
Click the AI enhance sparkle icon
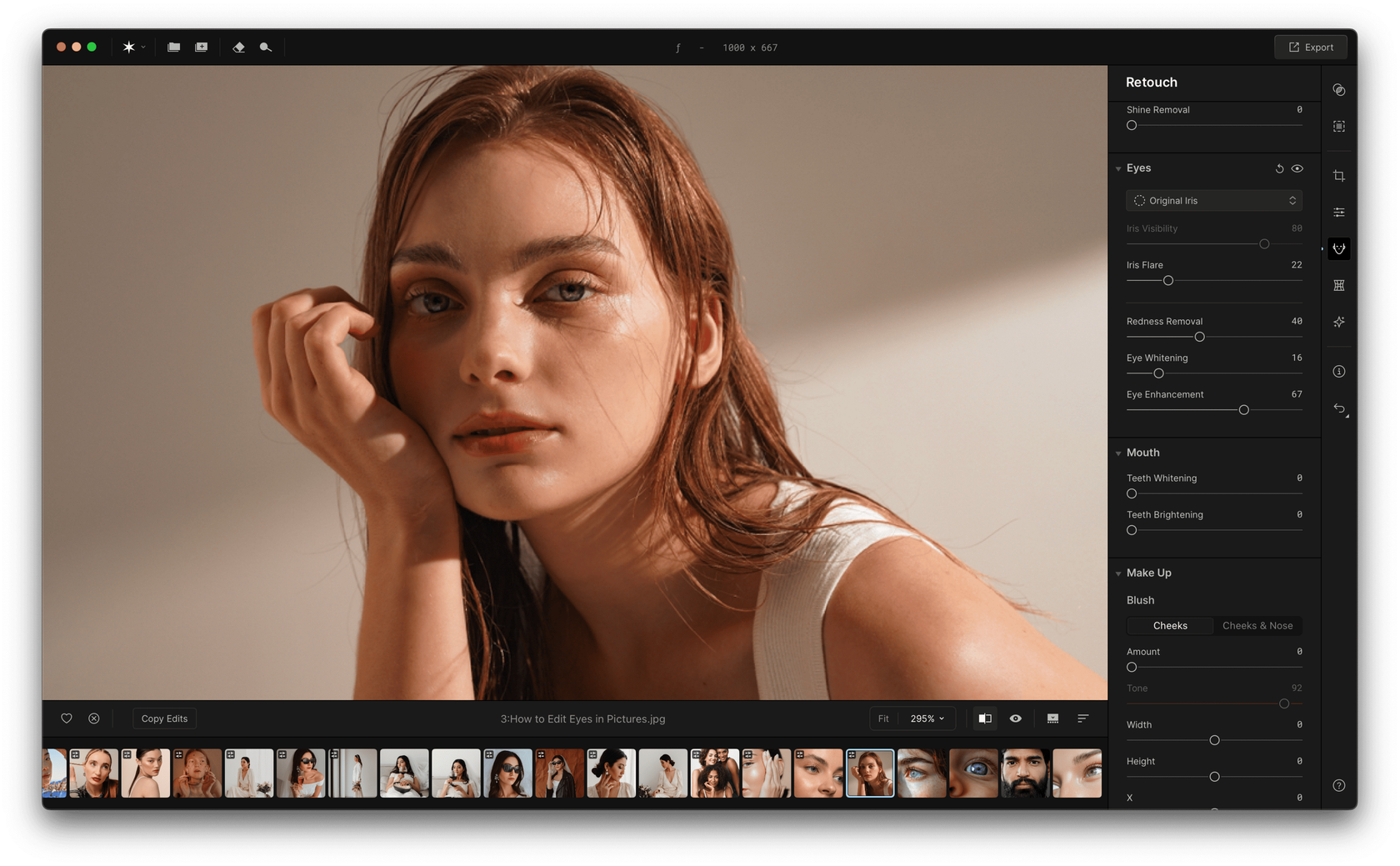click(1339, 322)
